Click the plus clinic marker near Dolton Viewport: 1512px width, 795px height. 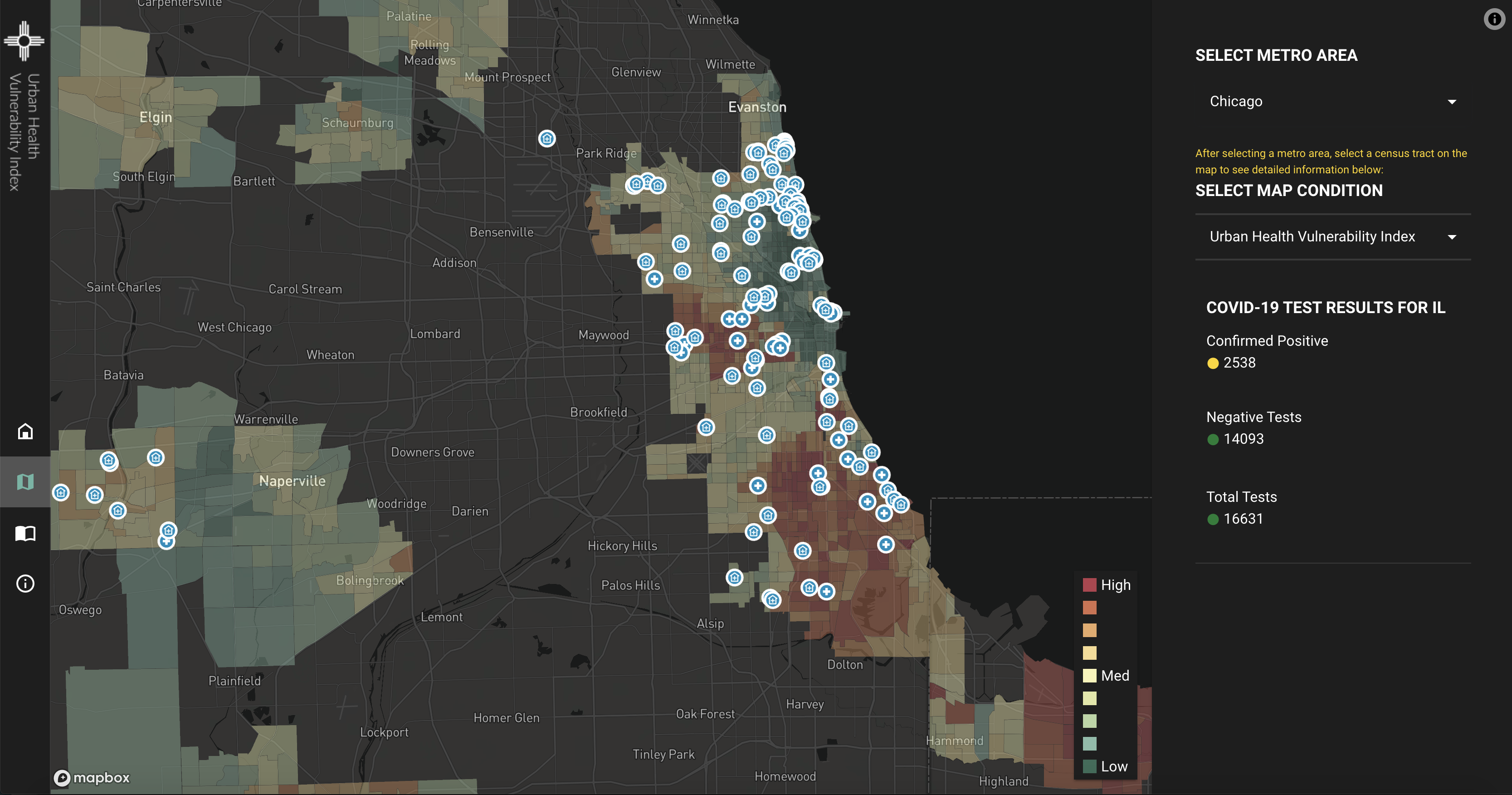click(x=826, y=591)
